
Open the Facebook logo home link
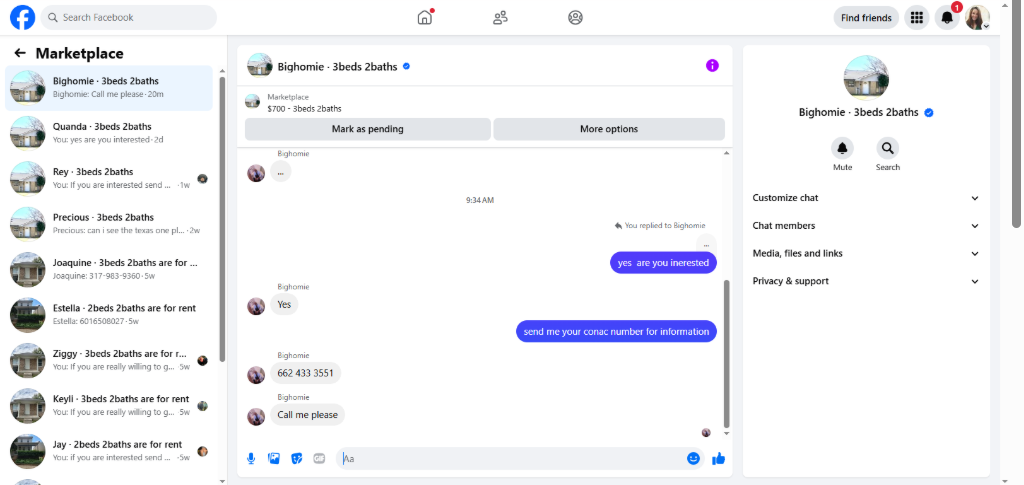pyautogui.click(x=23, y=18)
